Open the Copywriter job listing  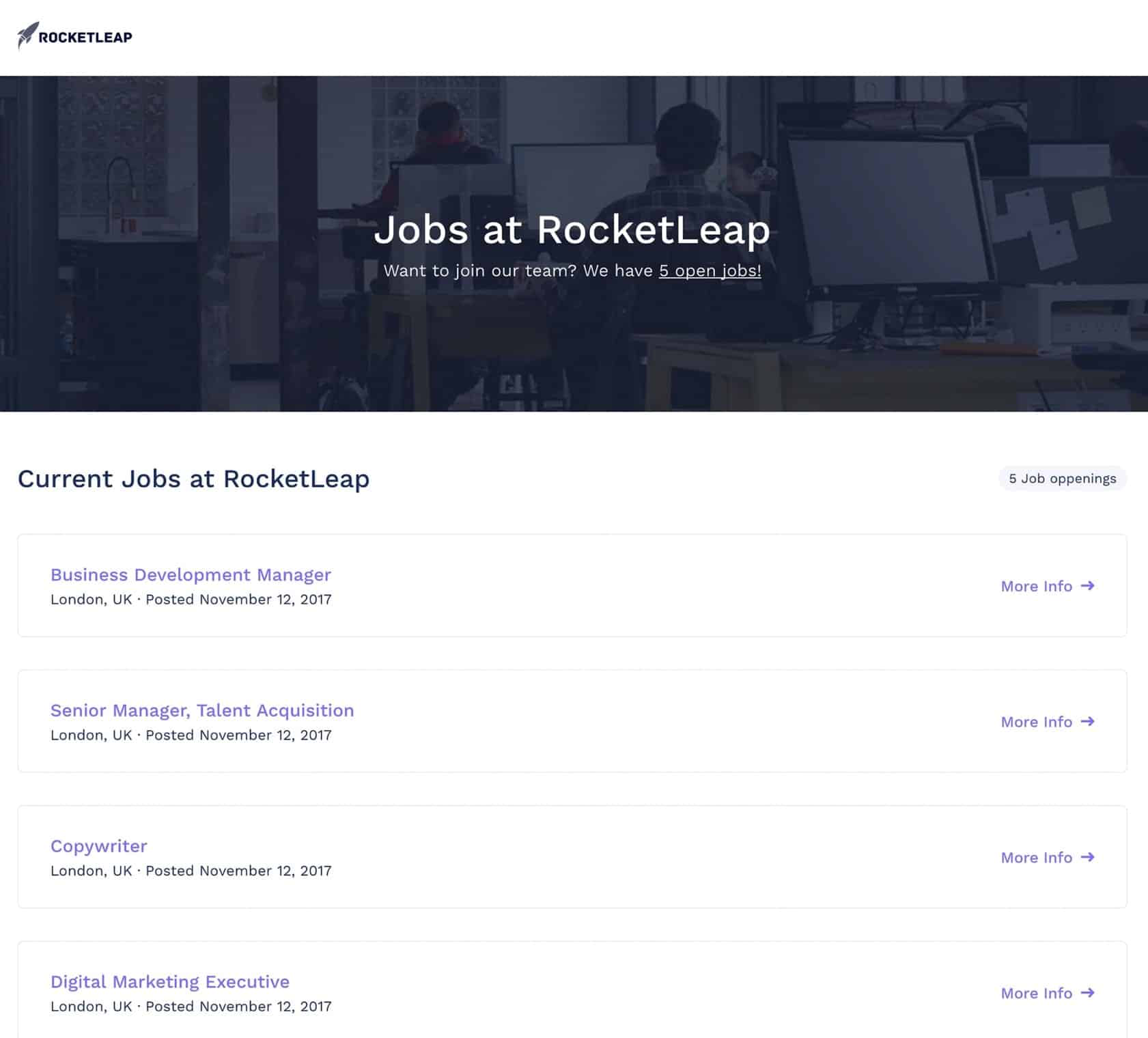[99, 847]
